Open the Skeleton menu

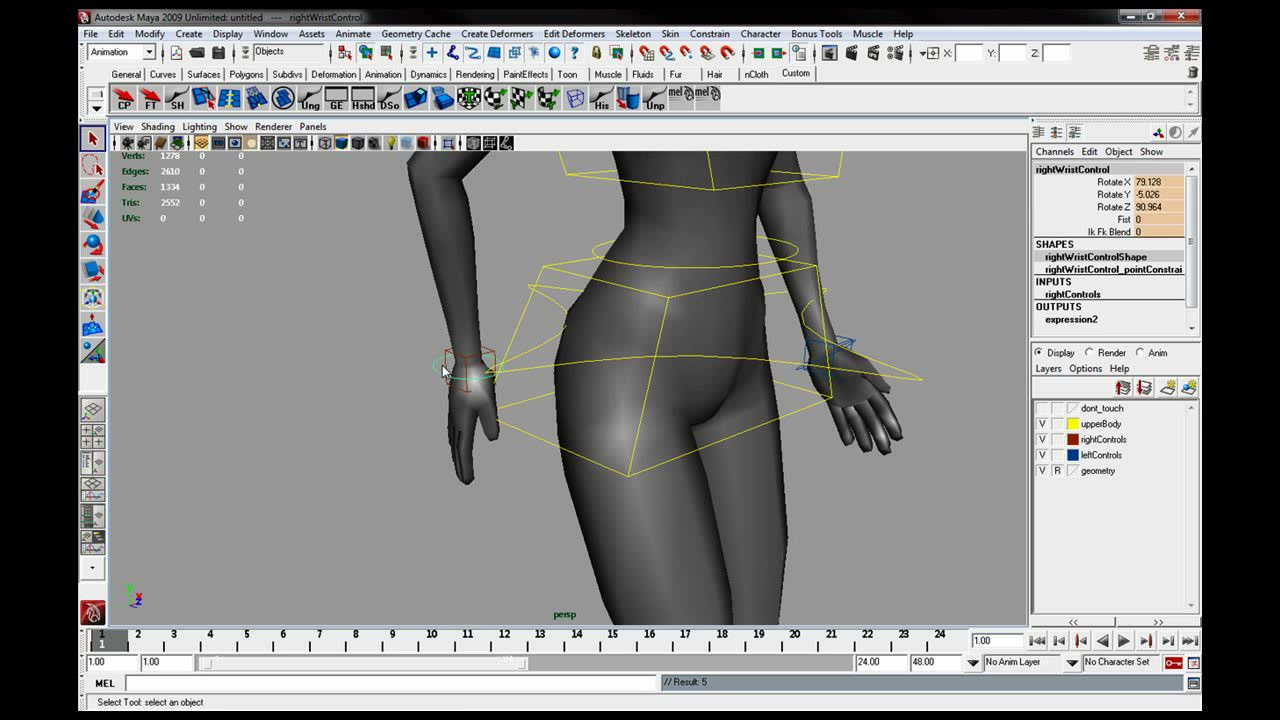point(632,34)
